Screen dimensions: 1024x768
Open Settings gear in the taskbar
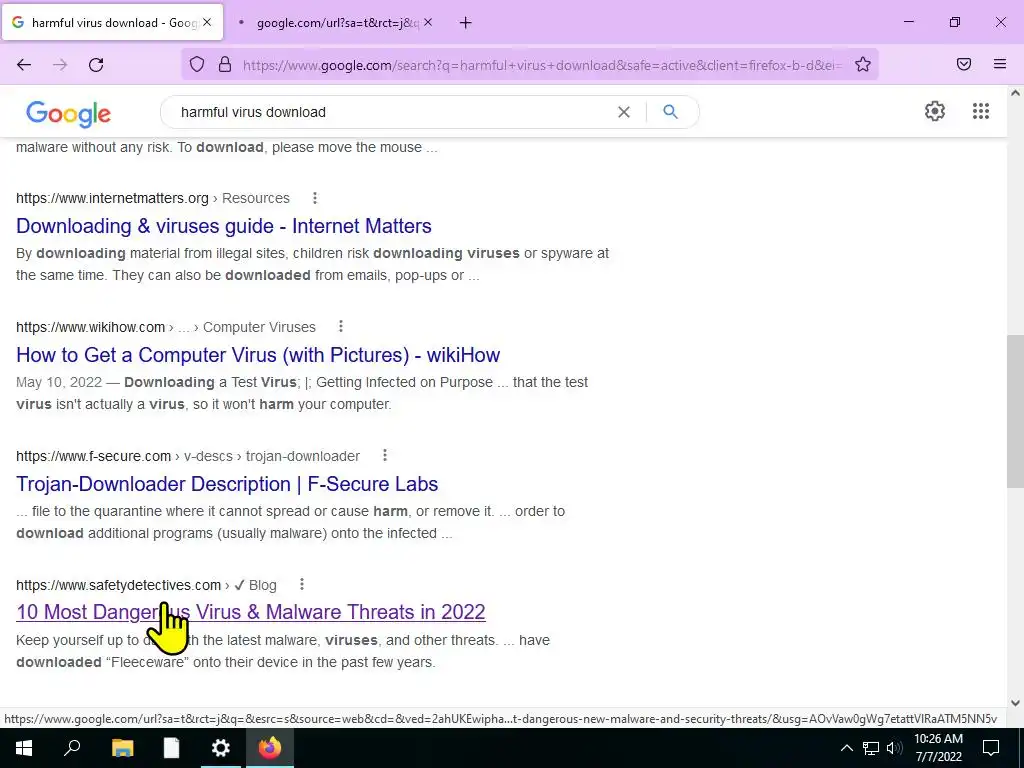point(221,748)
